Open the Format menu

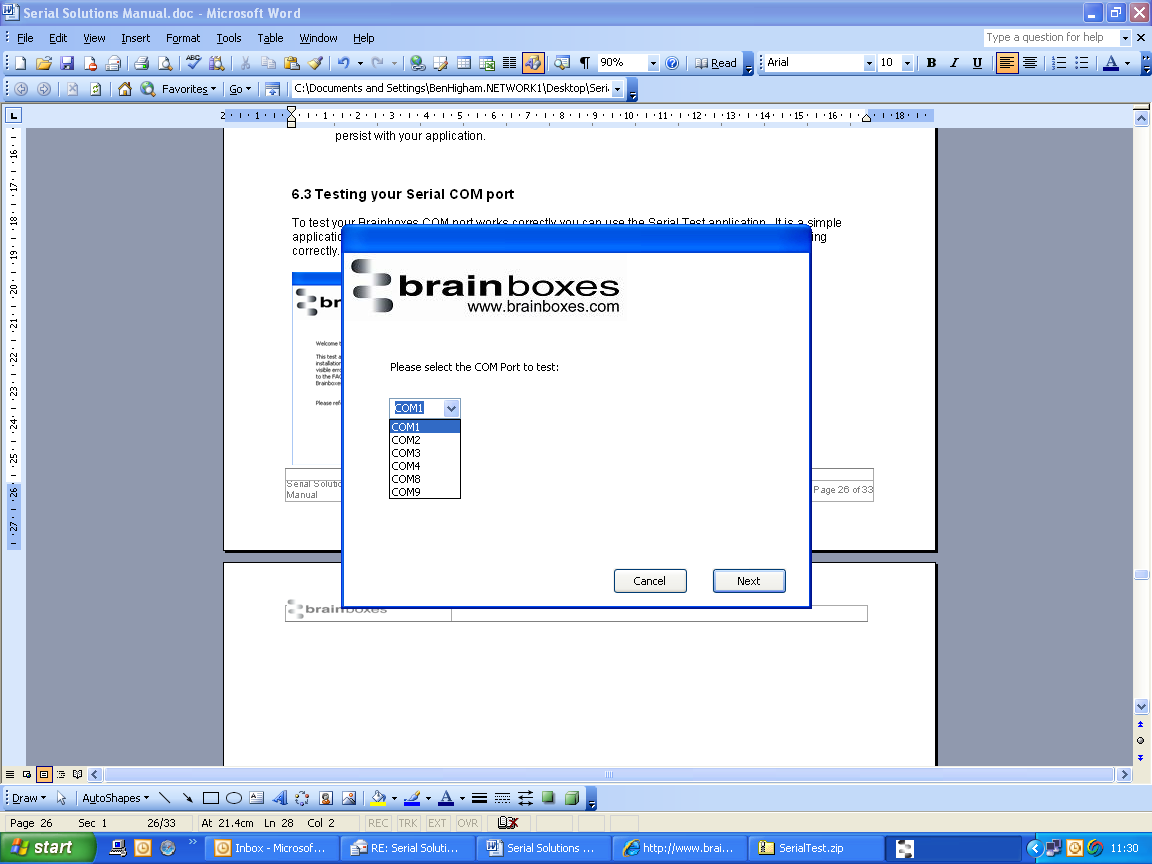(183, 38)
